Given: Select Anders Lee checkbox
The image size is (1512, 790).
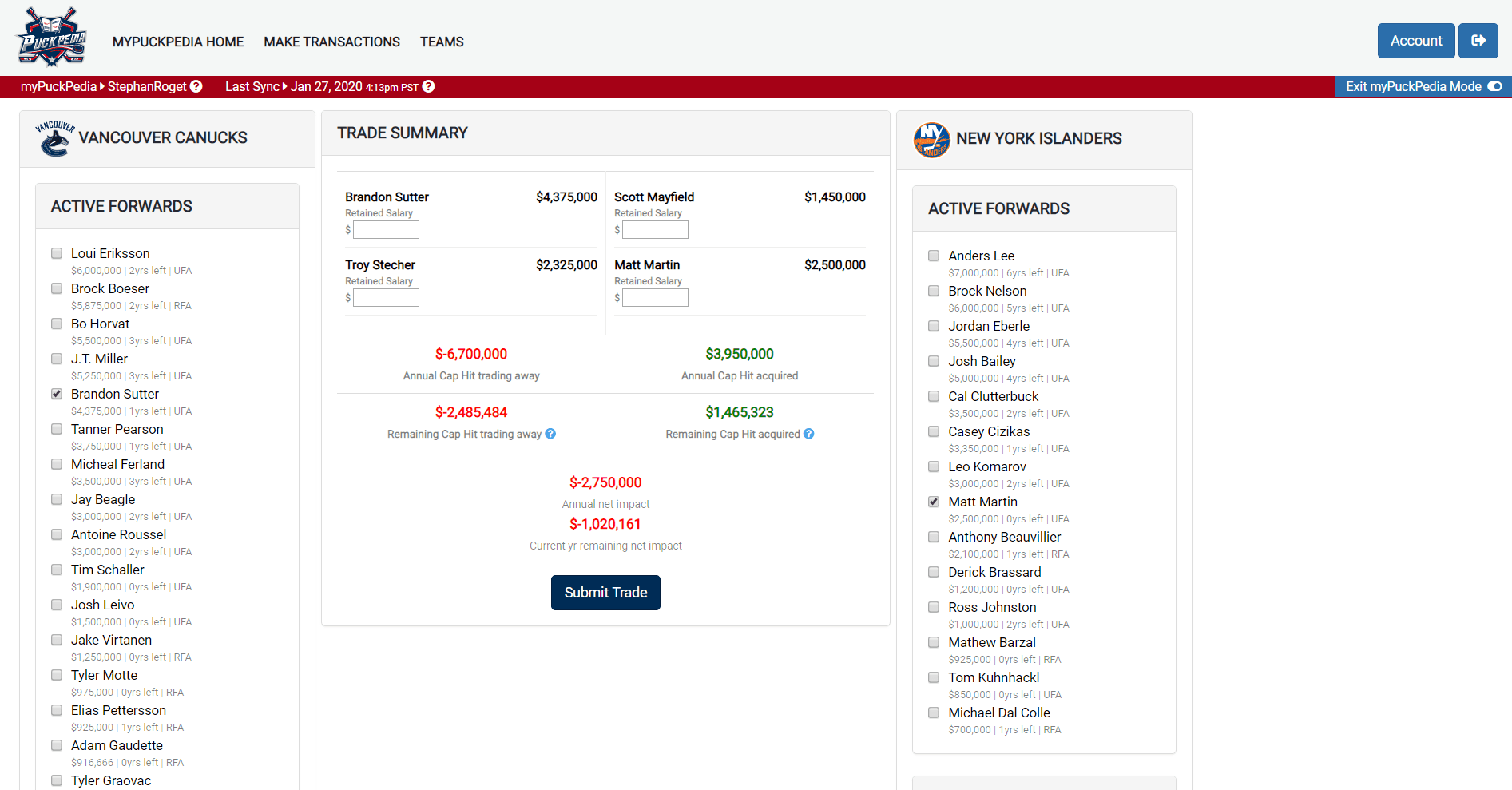Looking at the screenshot, I should pos(934,256).
